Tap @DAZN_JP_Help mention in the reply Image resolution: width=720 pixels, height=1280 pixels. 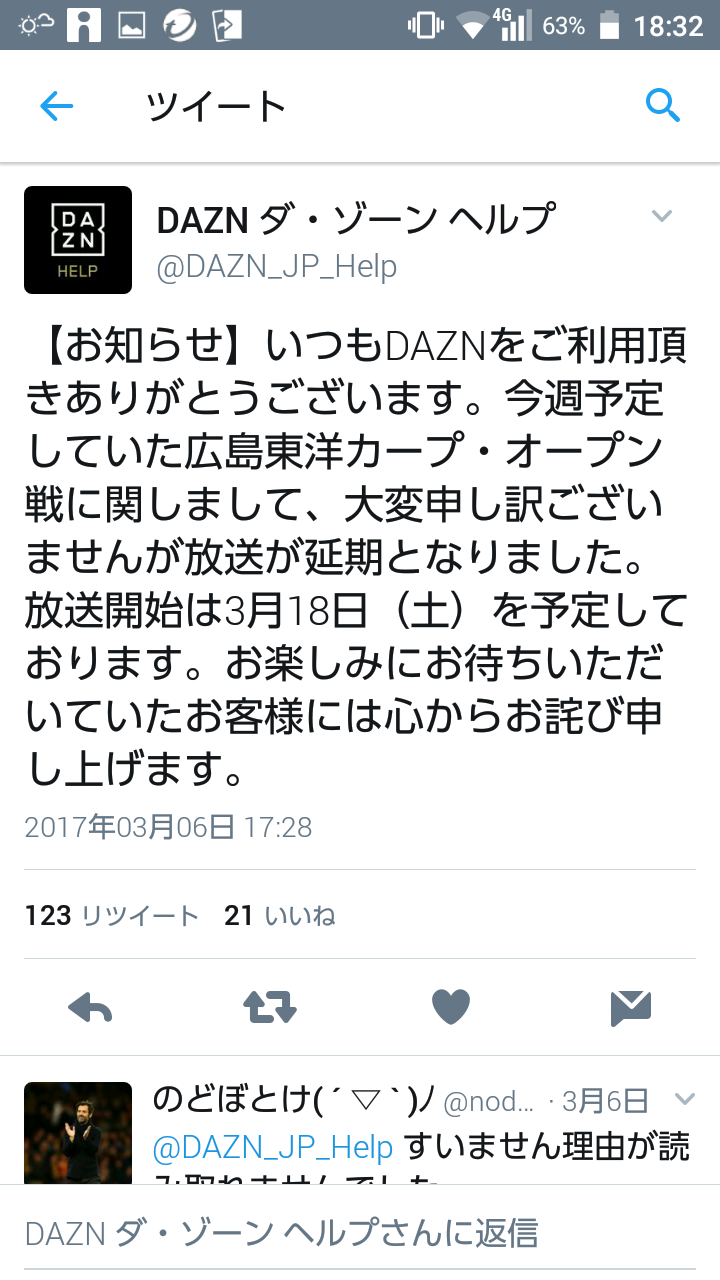(x=273, y=1147)
